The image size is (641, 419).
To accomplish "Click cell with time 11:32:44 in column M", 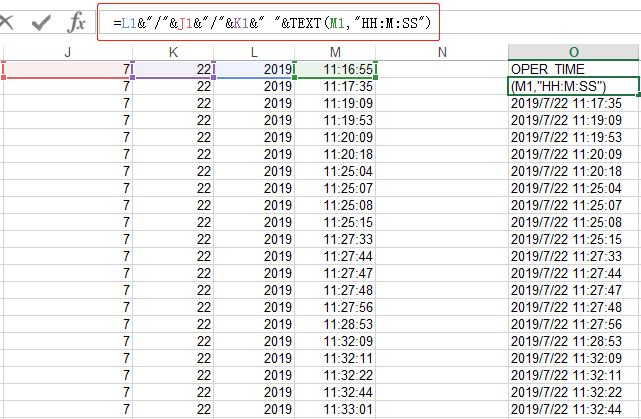I will click(x=335, y=392).
